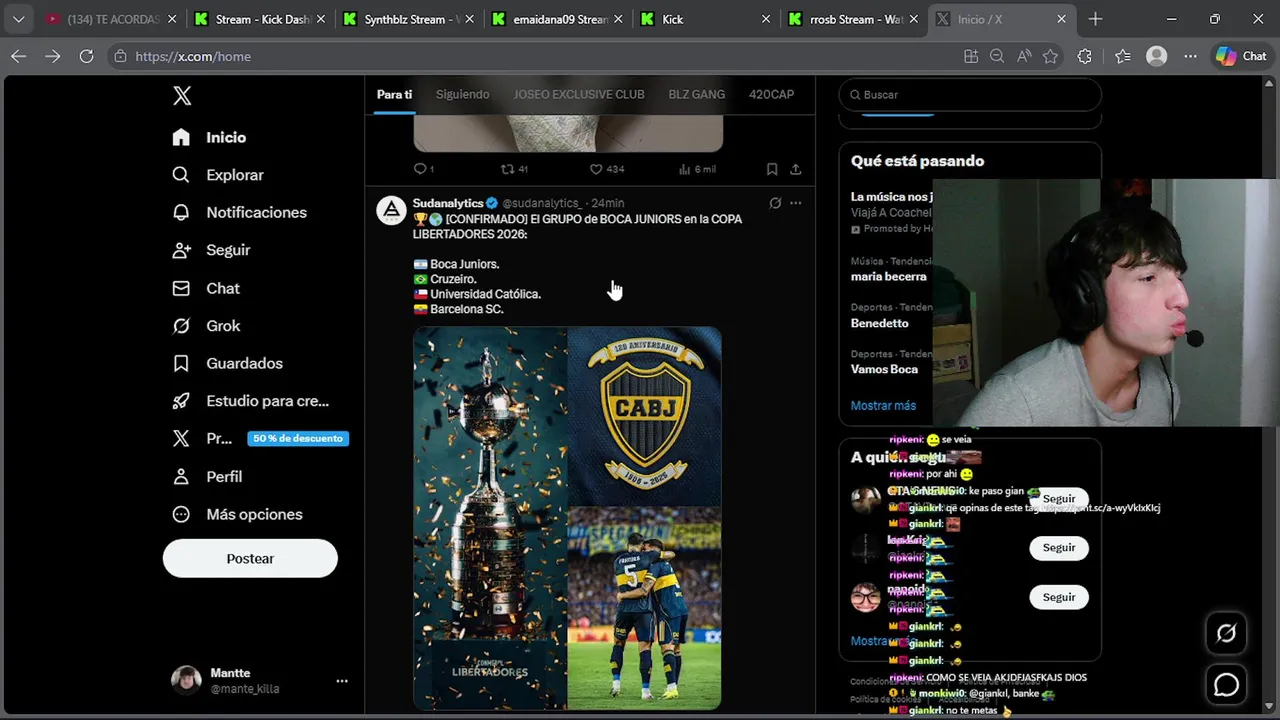Click the X logo in sidebar
Screen dimensions: 1280x720
(181, 96)
